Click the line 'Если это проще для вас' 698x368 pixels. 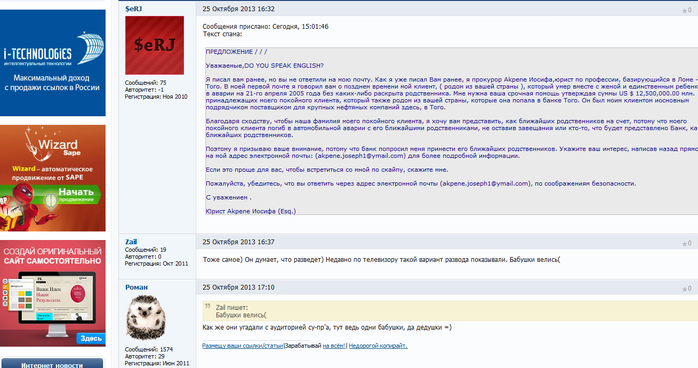point(327,170)
